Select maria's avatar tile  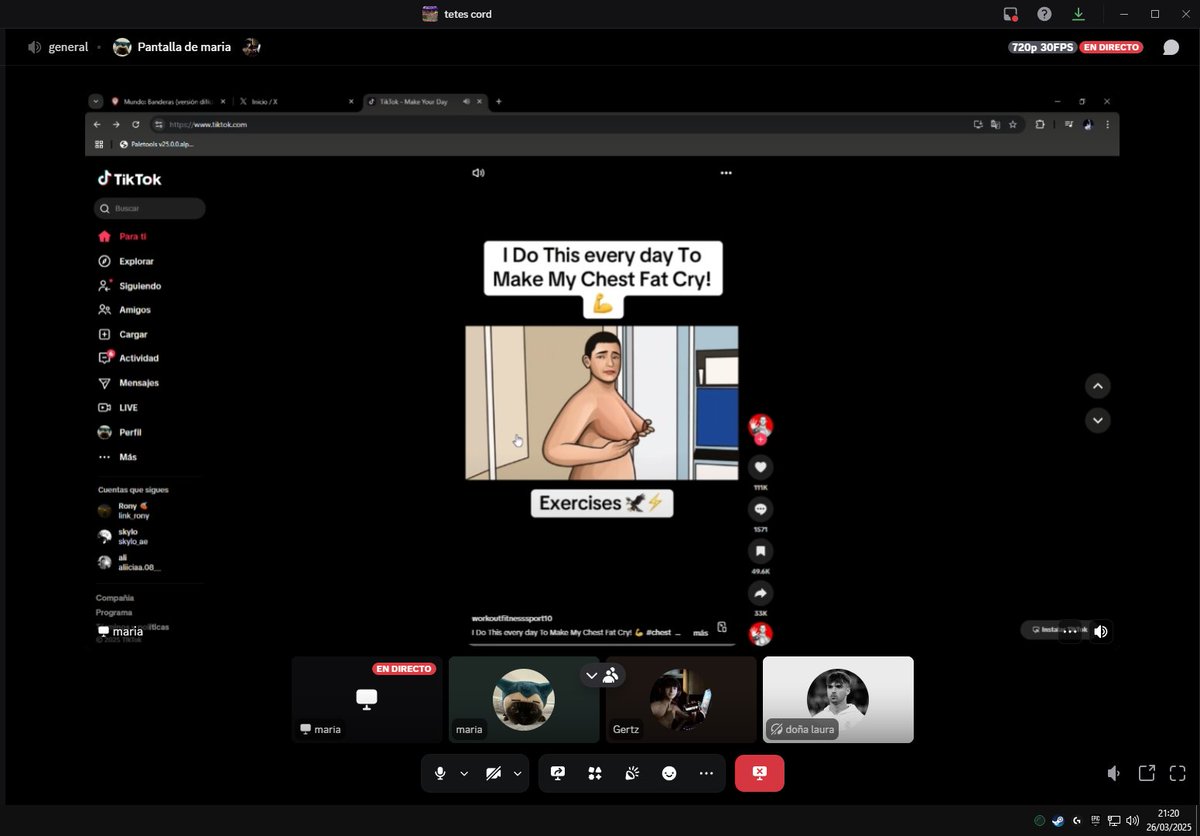(x=524, y=699)
